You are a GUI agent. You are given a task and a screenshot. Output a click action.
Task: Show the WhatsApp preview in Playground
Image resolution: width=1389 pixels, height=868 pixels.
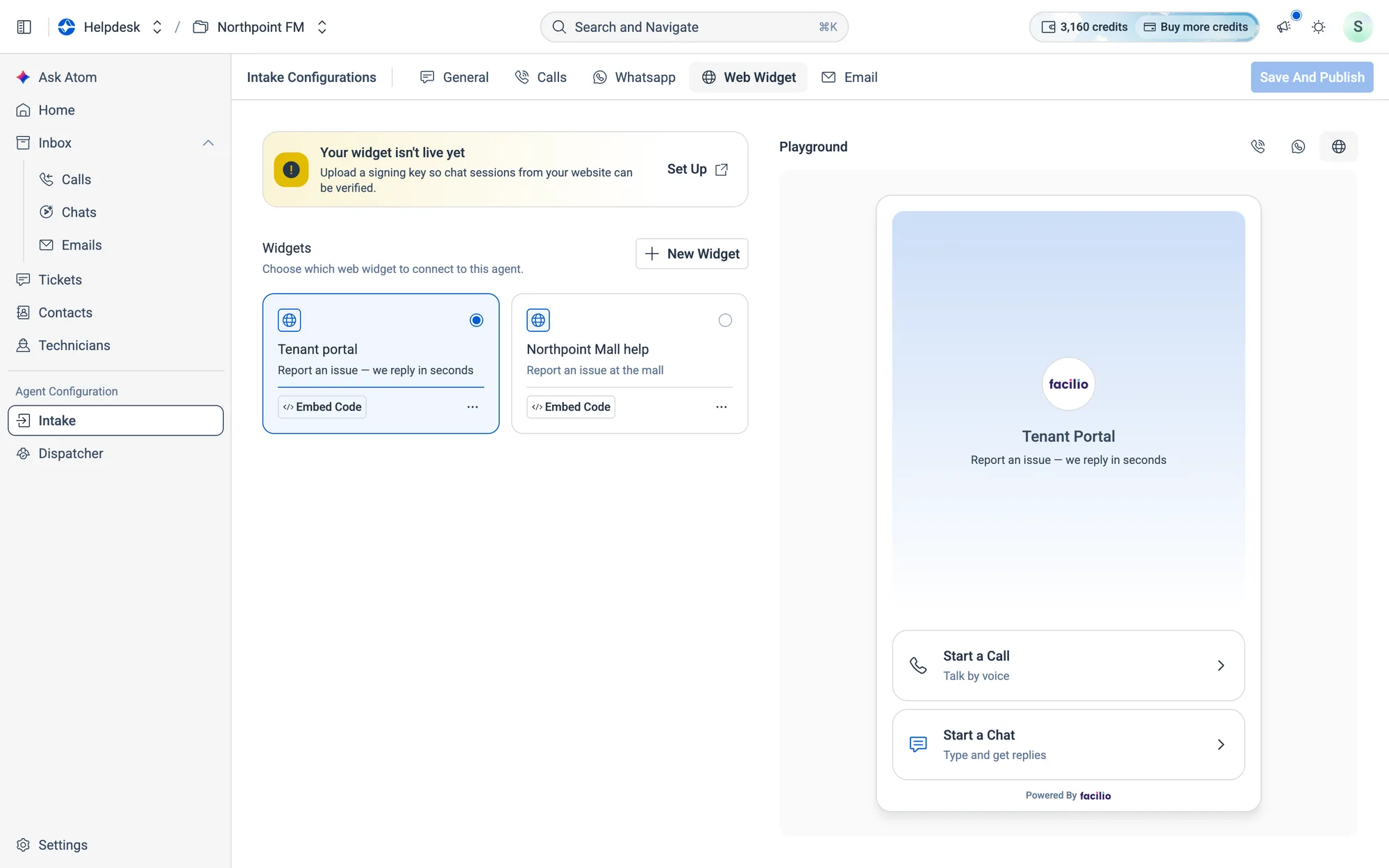click(1298, 147)
